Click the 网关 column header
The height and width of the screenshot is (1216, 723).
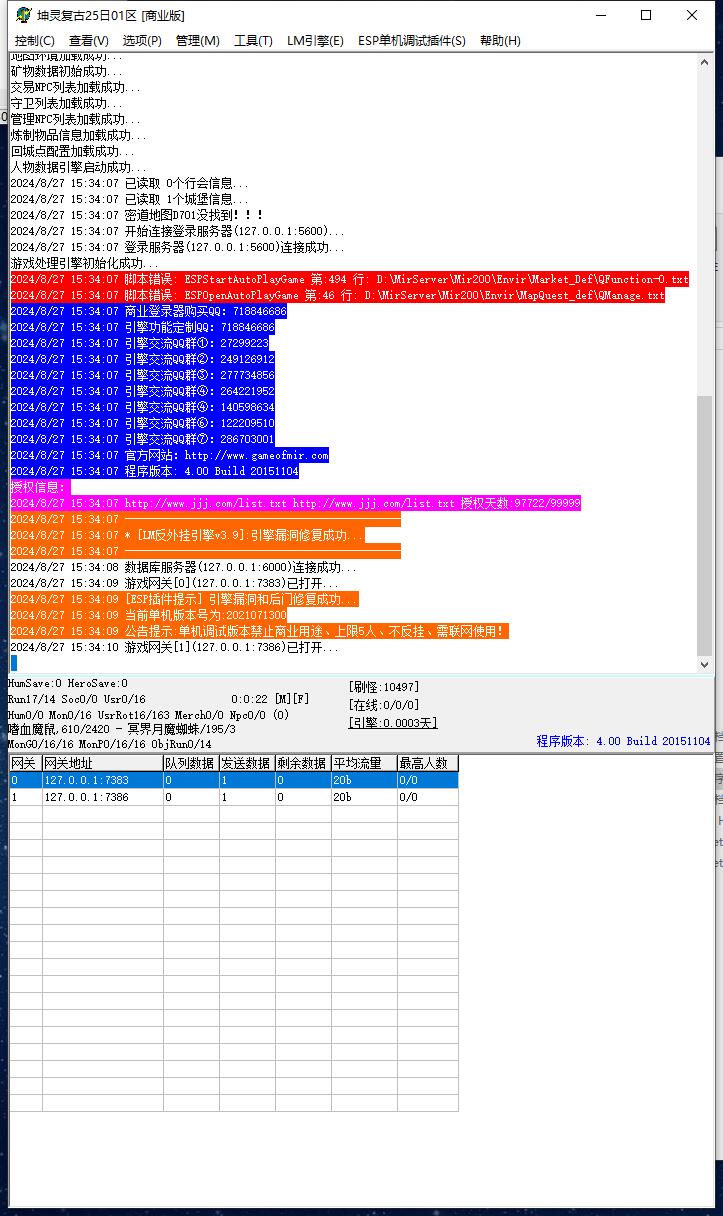tap(25, 763)
